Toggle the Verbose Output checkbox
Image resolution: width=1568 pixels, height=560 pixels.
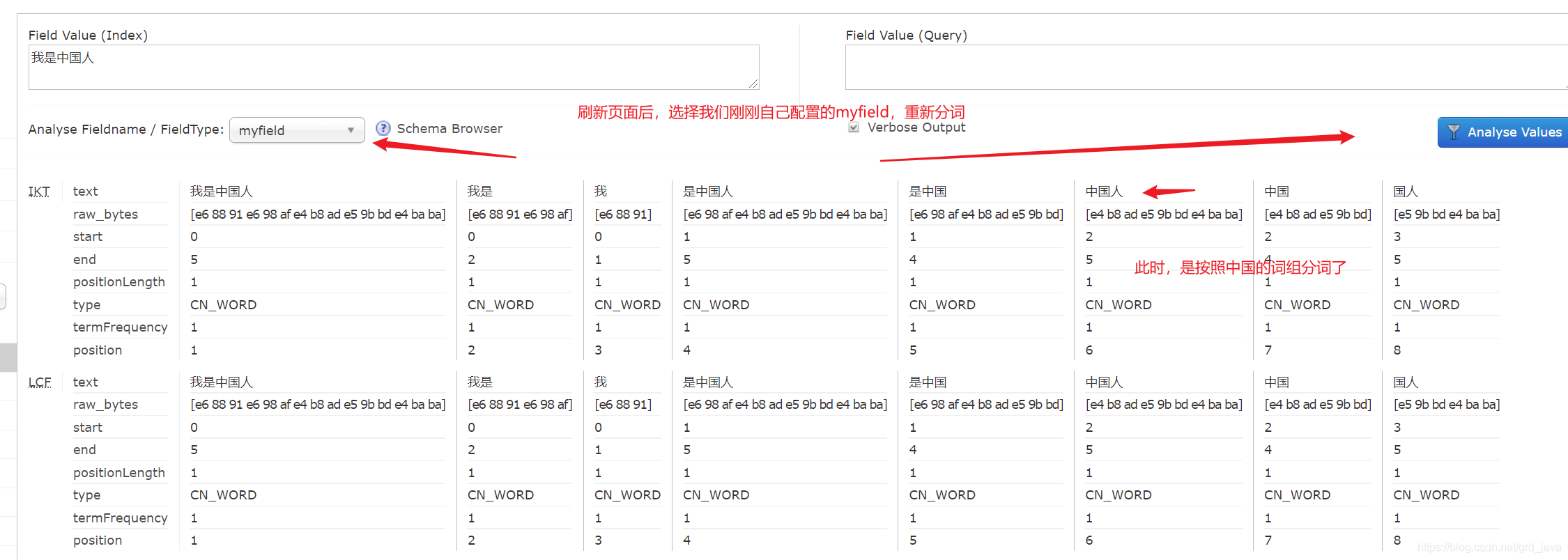[854, 127]
